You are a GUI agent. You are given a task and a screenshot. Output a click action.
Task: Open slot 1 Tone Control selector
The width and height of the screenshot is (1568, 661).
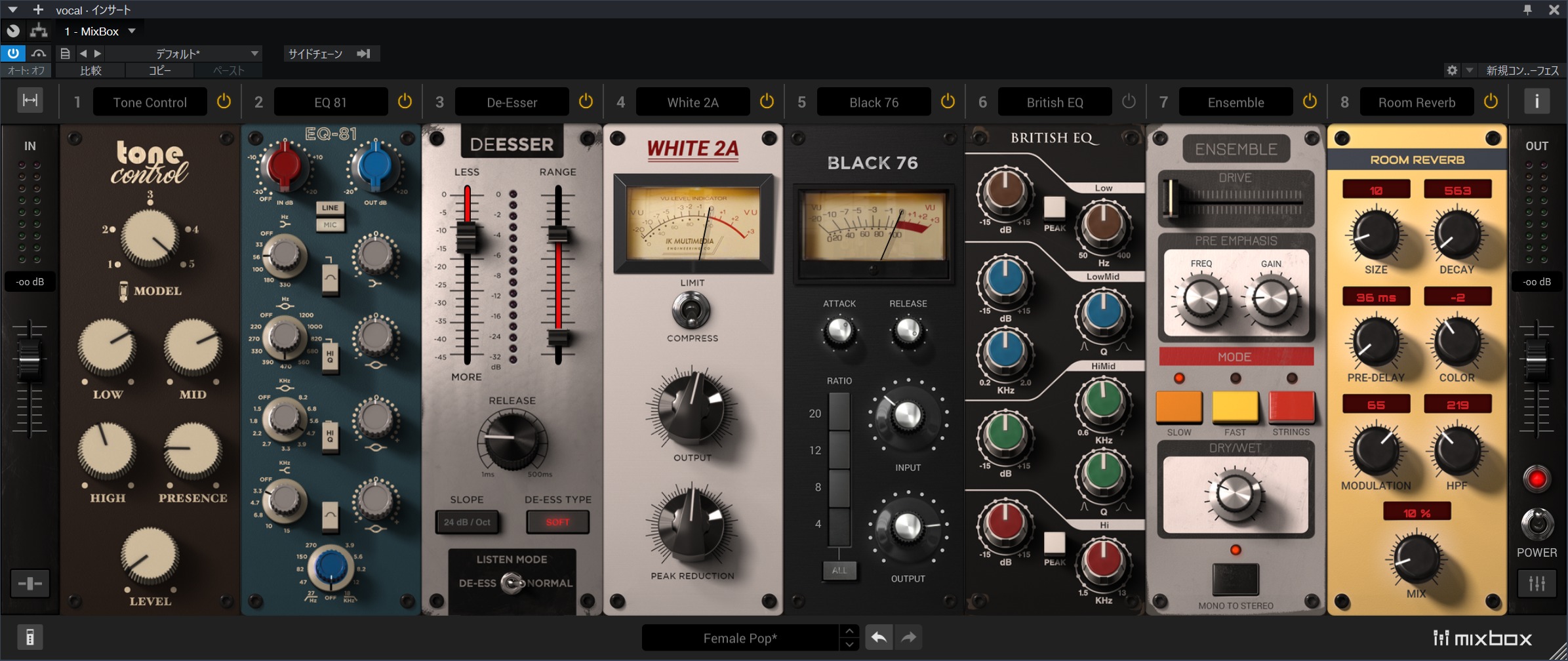click(150, 102)
